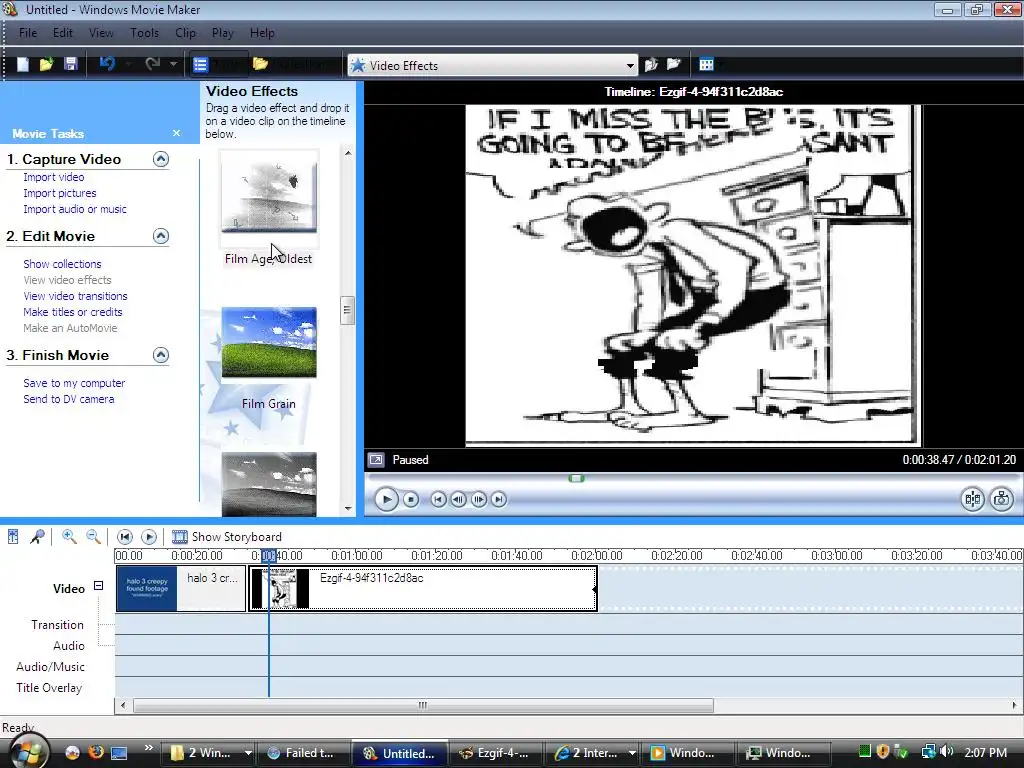The width and height of the screenshot is (1024, 768).
Task: Open the File menu
Action: 28,33
